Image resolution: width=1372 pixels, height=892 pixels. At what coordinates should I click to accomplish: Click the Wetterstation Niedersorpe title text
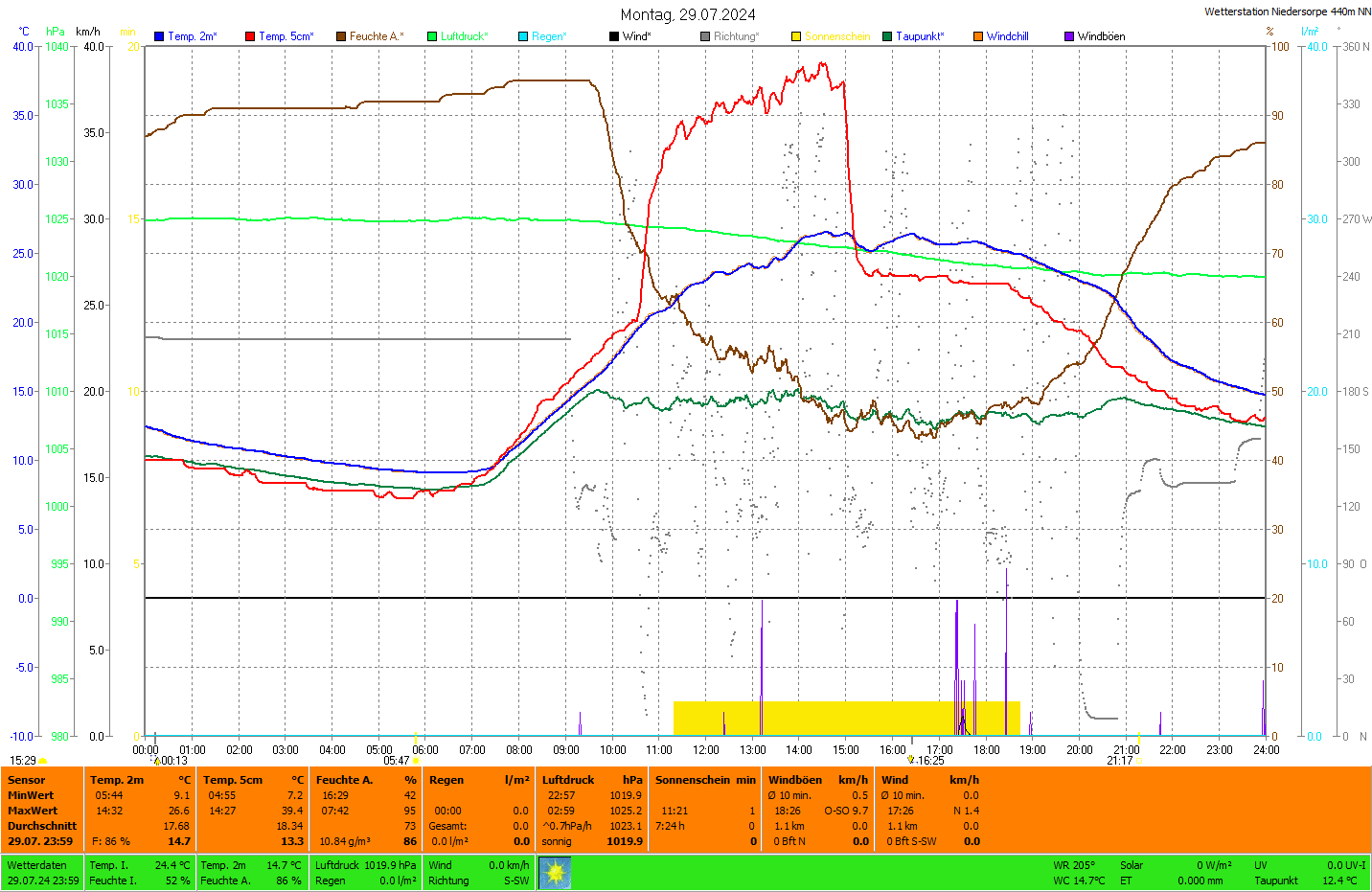1287,11
